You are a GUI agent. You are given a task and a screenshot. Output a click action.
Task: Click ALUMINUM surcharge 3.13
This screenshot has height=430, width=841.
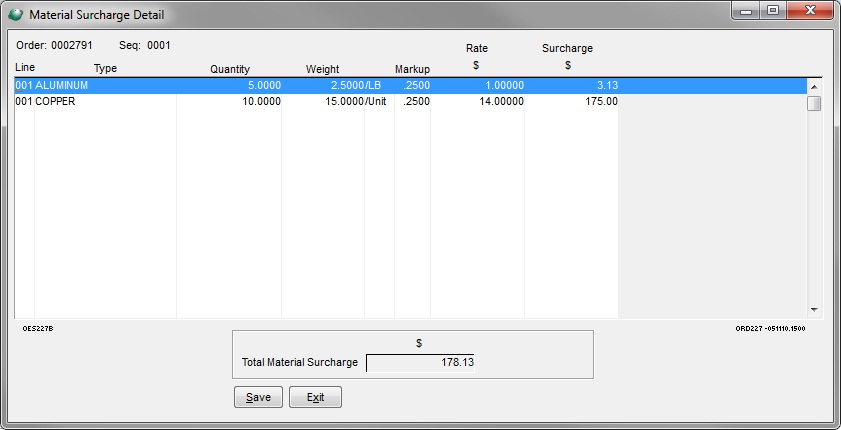point(607,86)
